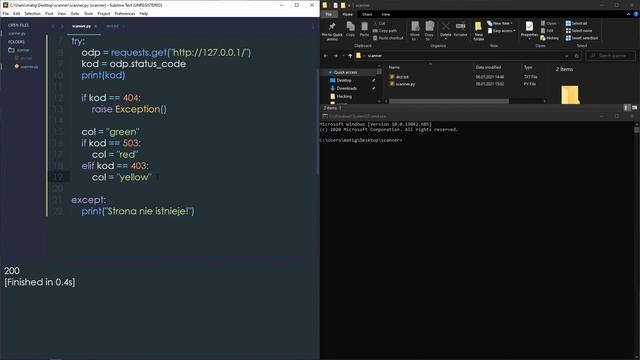
Task: Click Pin to Quick access in Explorer ribbon
Action: point(332,31)
